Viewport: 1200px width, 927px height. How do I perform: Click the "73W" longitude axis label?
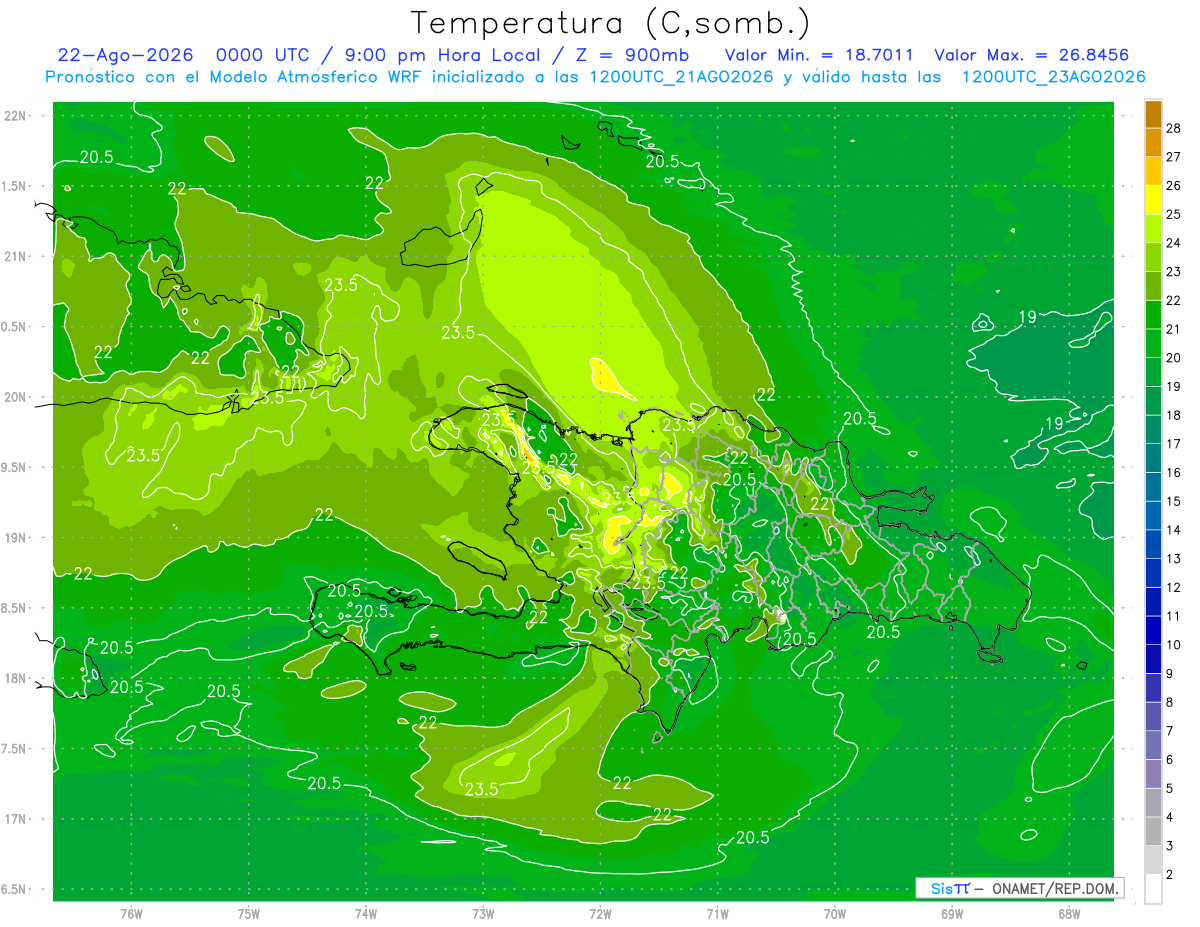pos(483,913)
